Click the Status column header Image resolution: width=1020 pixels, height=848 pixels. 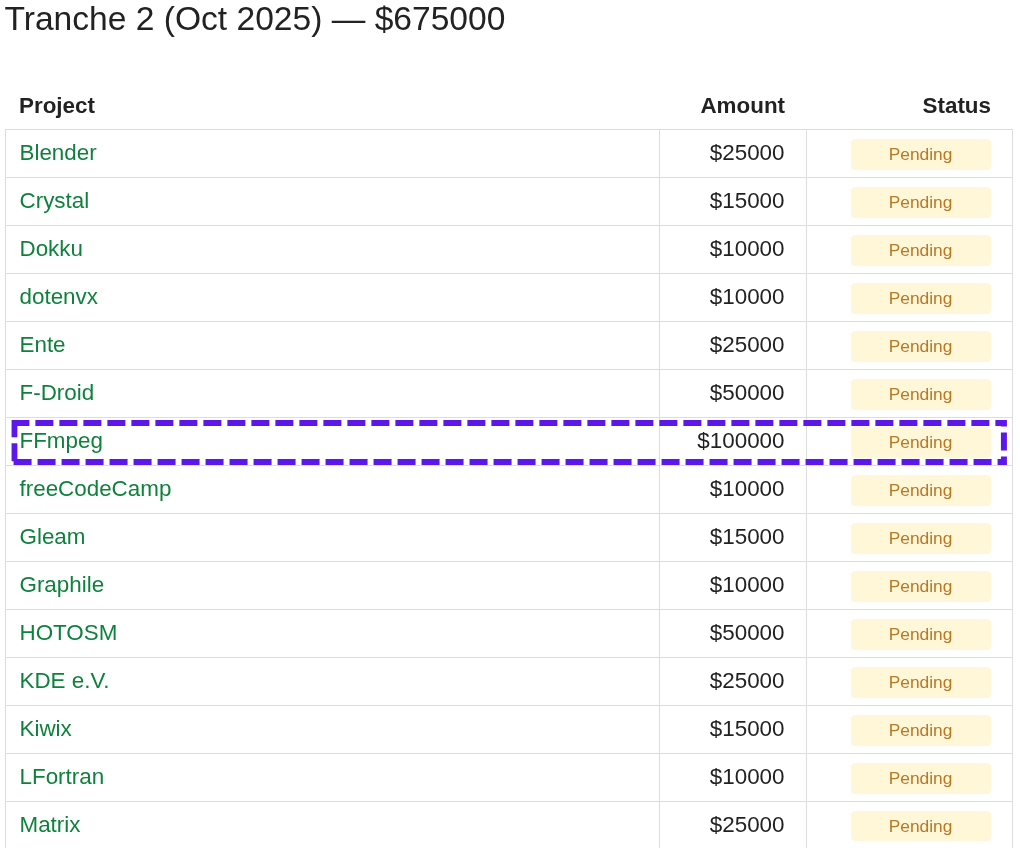point(956,106)
